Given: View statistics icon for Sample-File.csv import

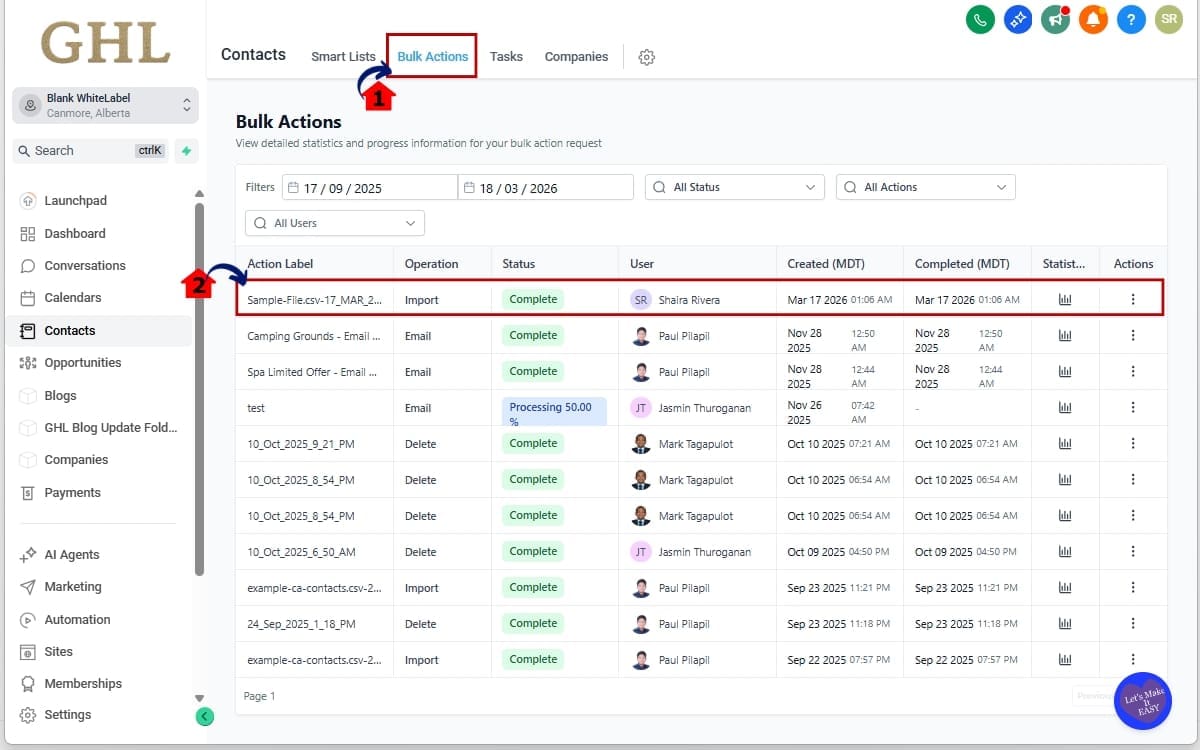Looking at the screenshot, I should coord(1065,299).
